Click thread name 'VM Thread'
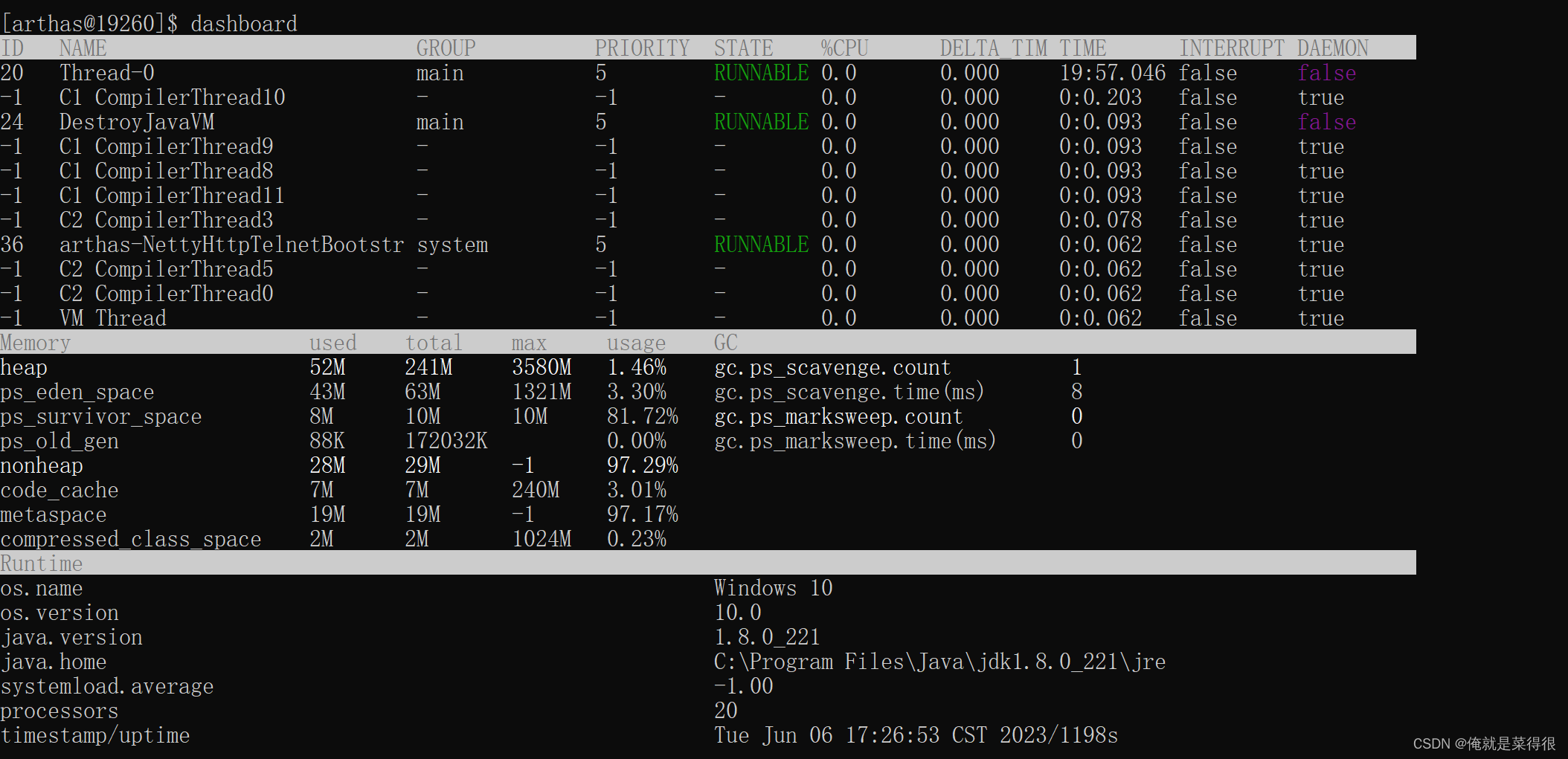The height and width of the screenshot is (759, 1568). pos(113,318)
